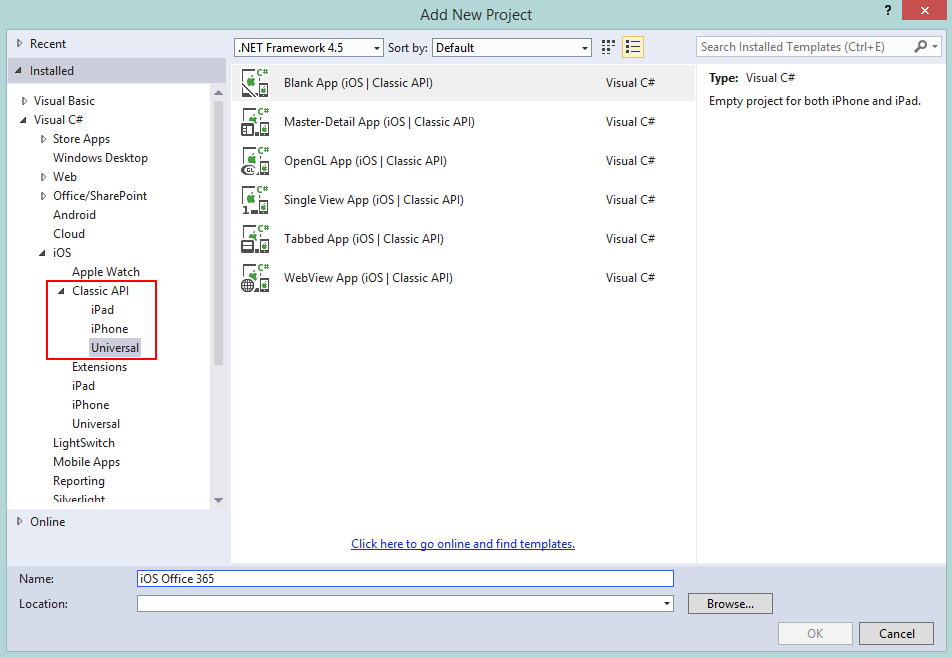Viewport: 952px width, 658px height.
Task: Open the search options dropdown arrow
Action: pos(935,47)
